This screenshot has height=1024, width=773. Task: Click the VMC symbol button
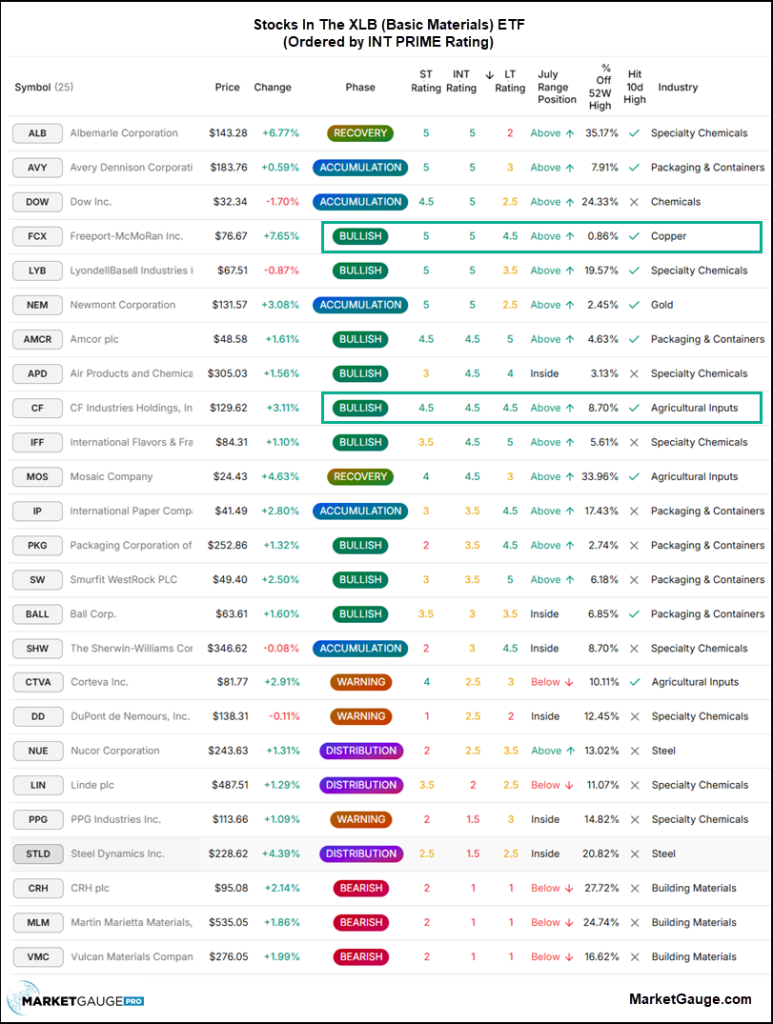[x=38, y=957]
